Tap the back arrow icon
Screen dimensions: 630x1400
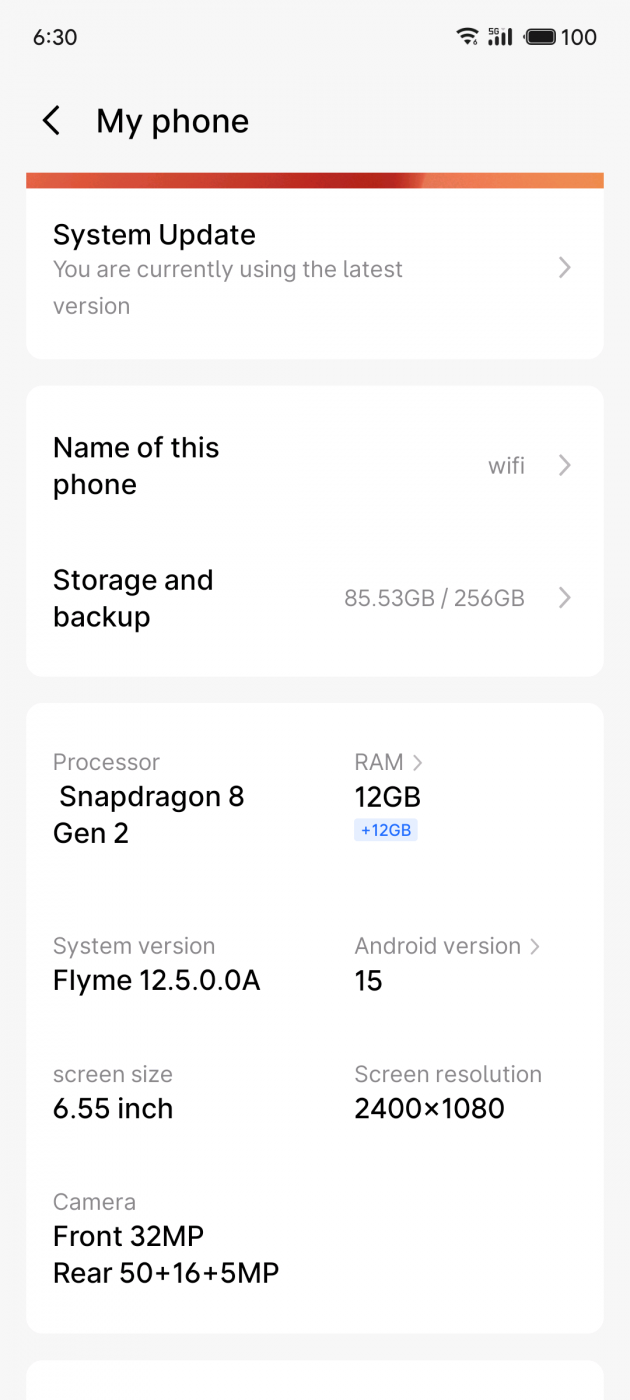tap(51, 121)
